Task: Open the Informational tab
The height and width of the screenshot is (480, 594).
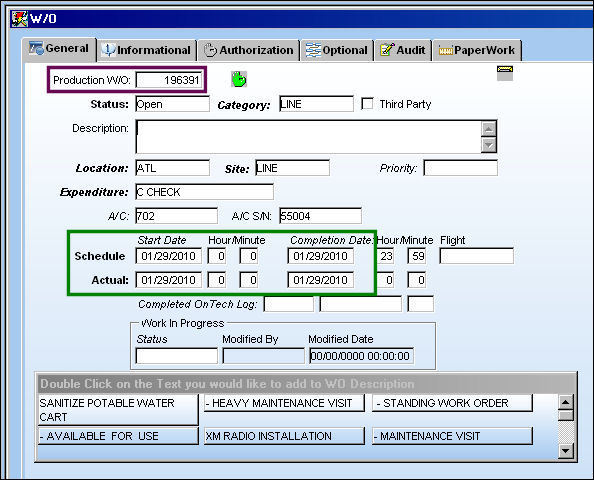Action: click(147, 50)
